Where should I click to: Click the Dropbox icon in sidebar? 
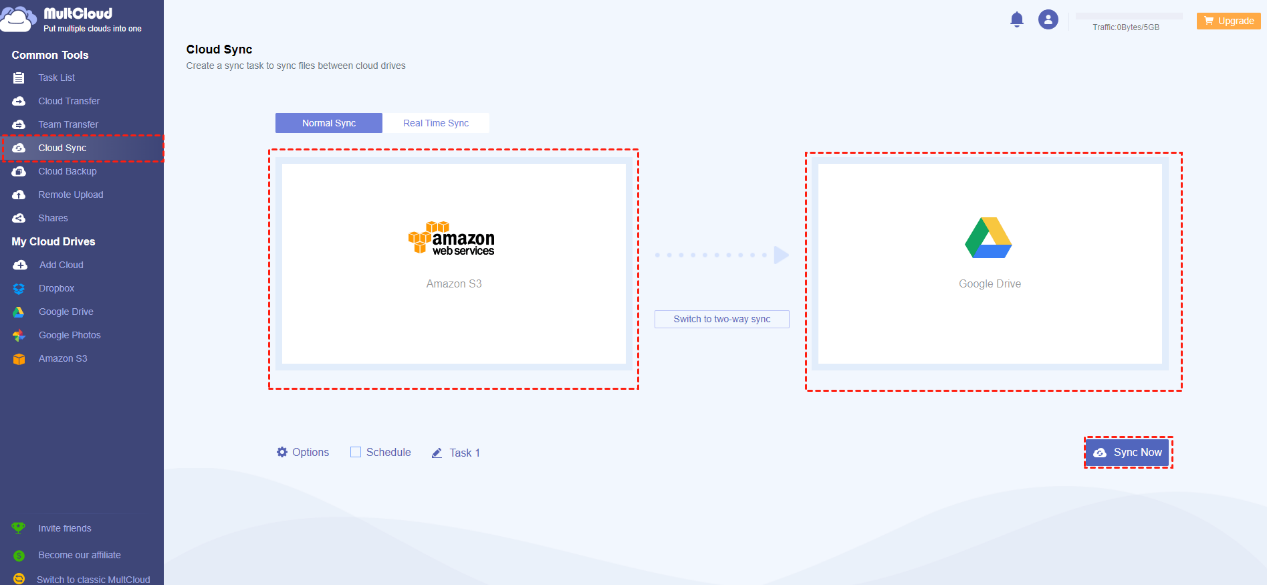tap(18, 289)
